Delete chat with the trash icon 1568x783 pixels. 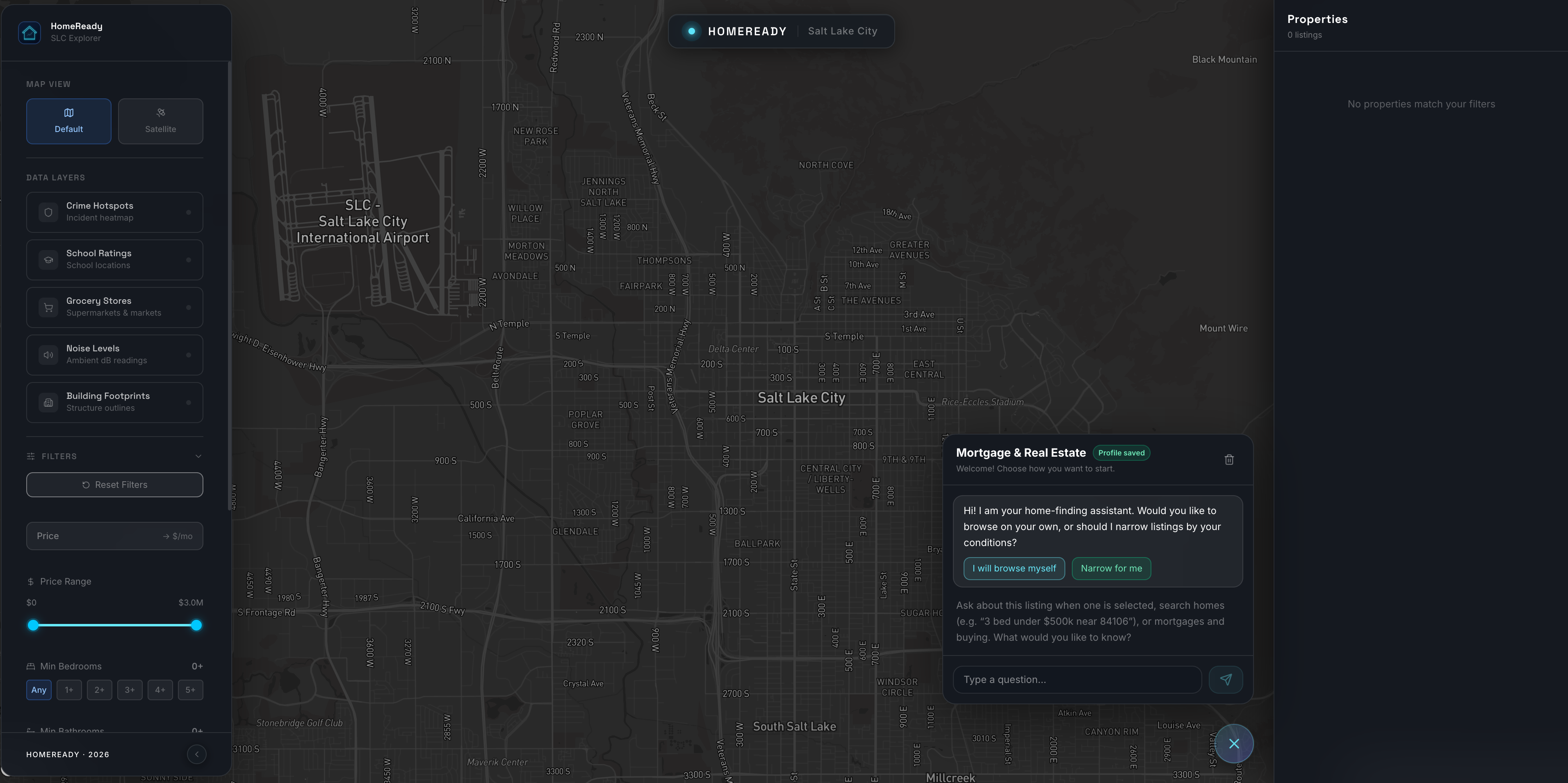click(1229, 460)
